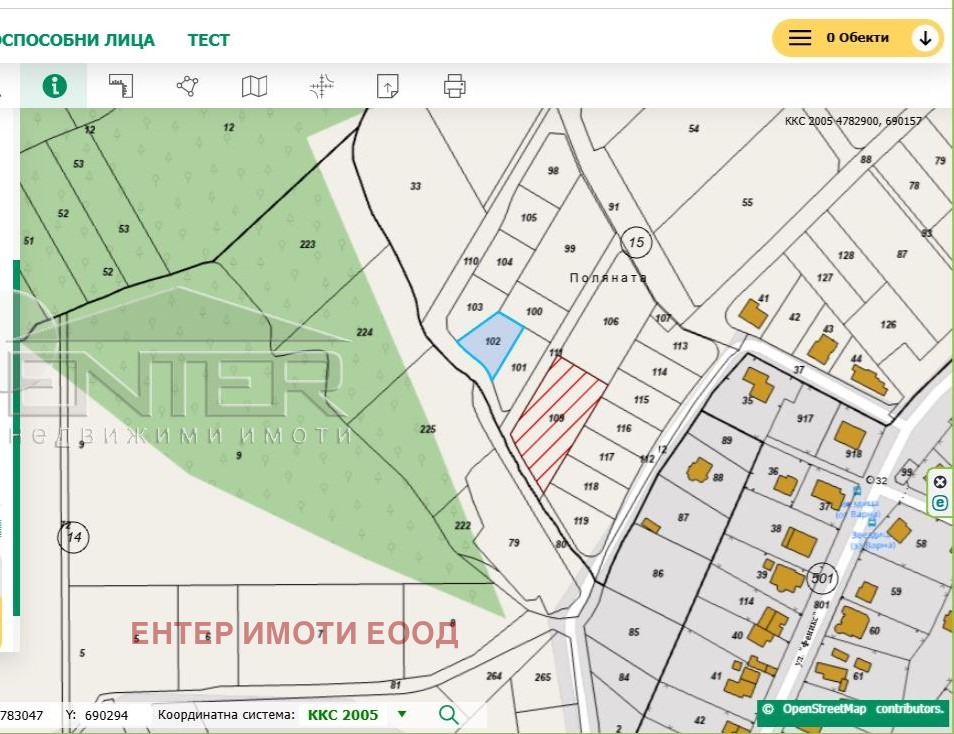This screenshot has height=734, width=954.
Task: Click the green 'e' side widget icon
Action: coord(940,503)
